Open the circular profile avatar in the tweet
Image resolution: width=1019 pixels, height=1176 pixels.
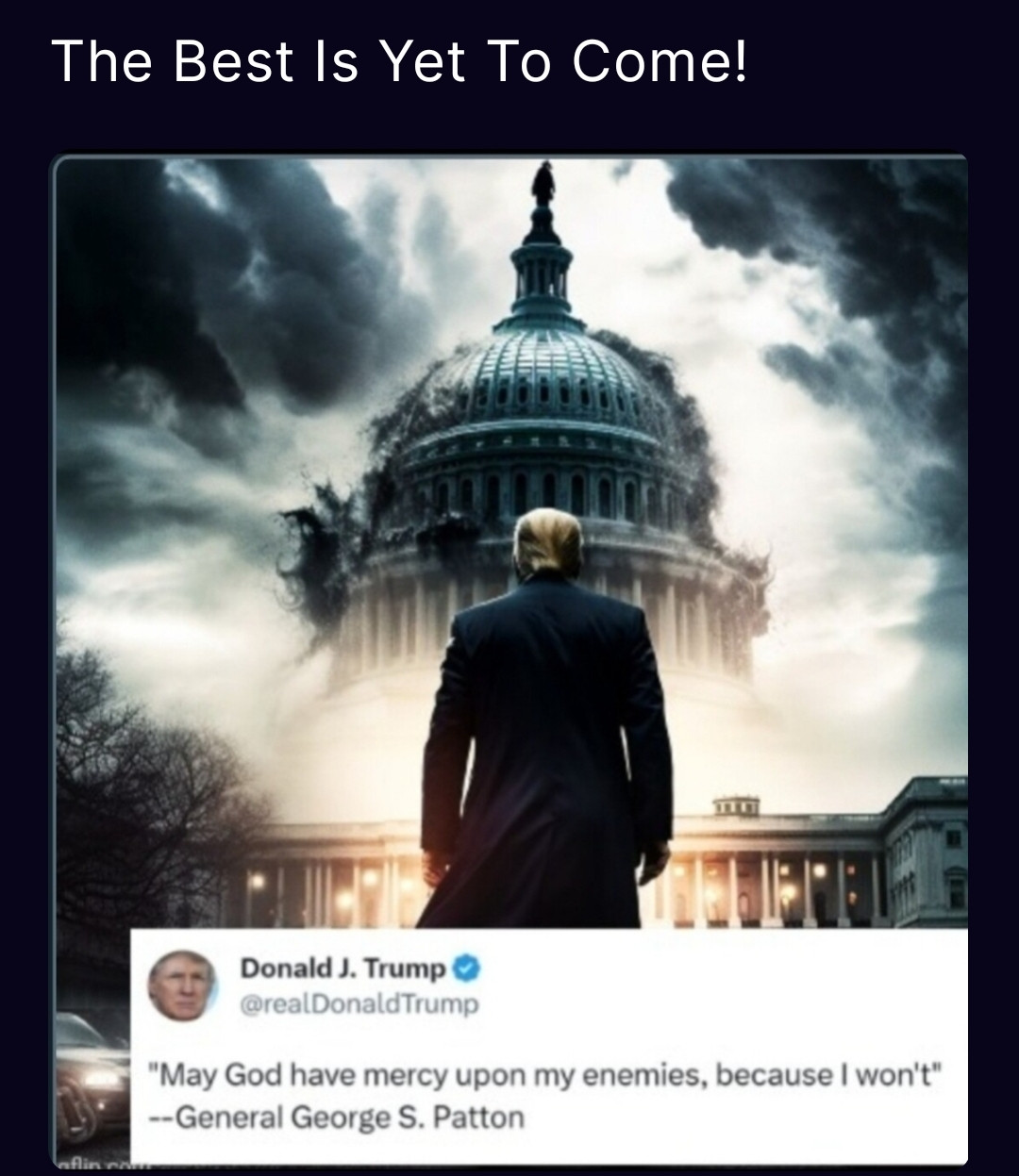(x=182, y=986)
